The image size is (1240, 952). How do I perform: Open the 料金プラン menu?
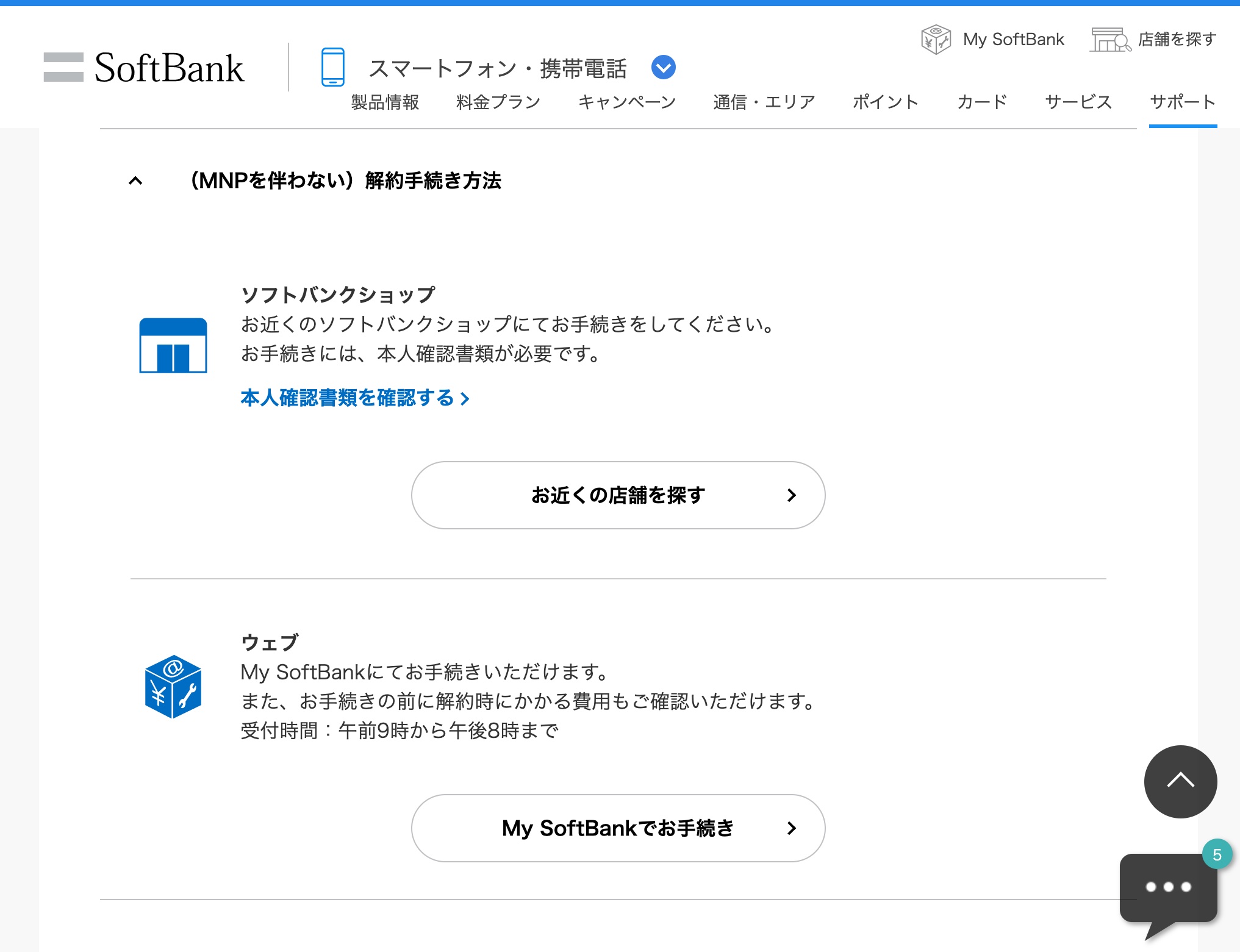[498, 102]
